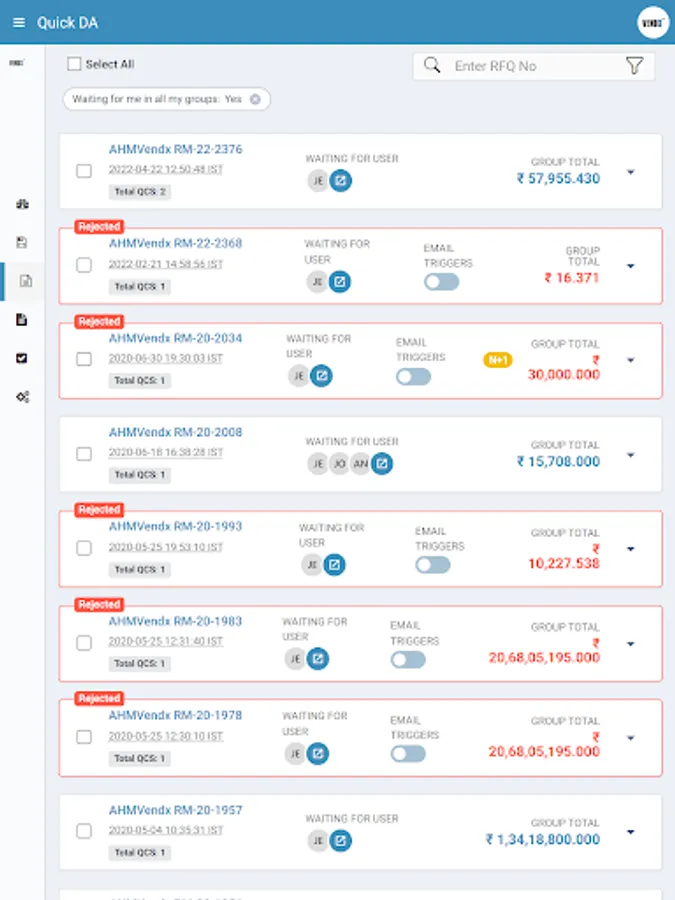Image resolution: width=675 pixels, height=900 pixels.
Task: Toggle Email Triggers for RM-20-1993
Action: [x=433, y=565]
